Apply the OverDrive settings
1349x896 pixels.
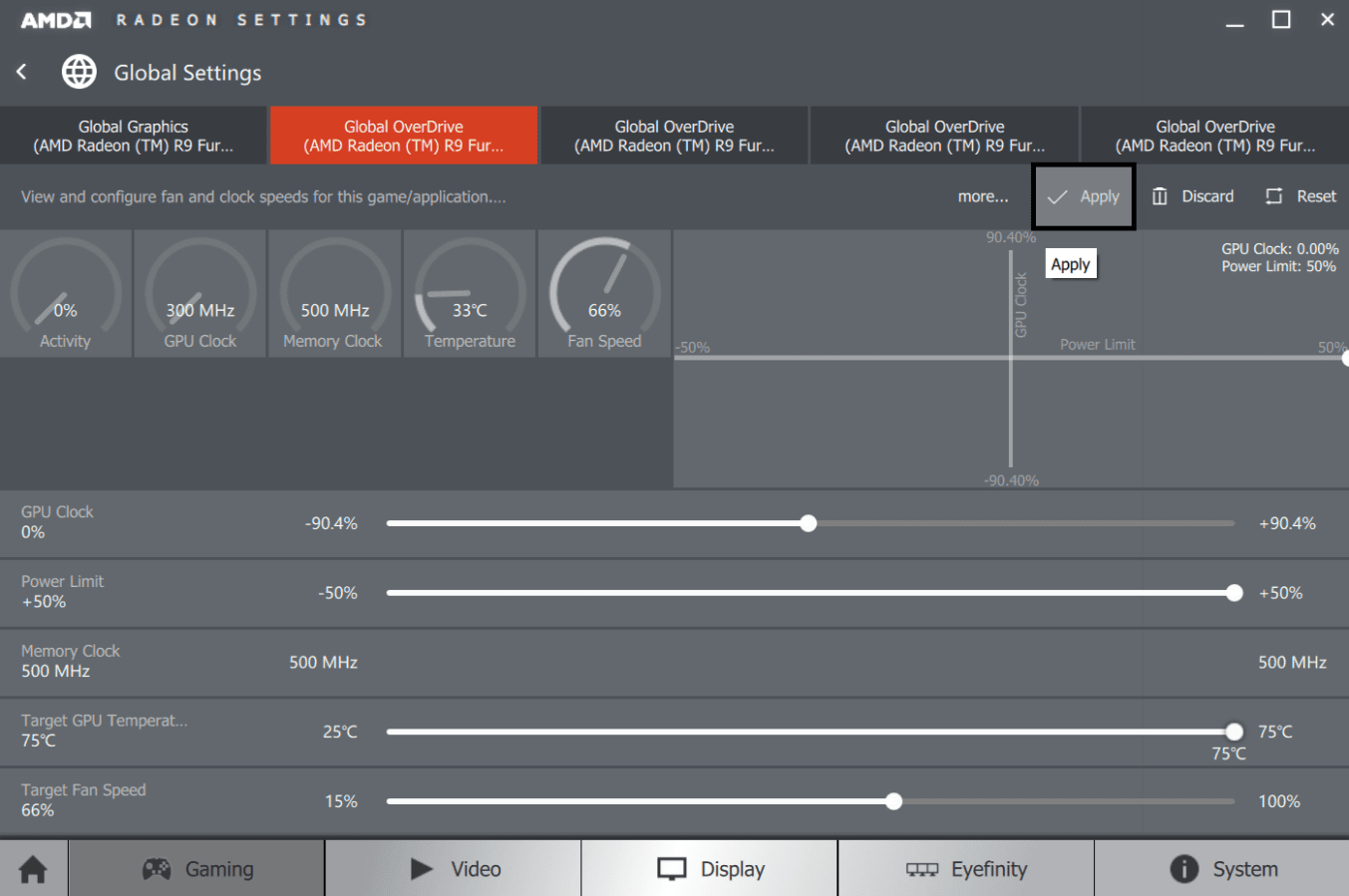(1083, 197)
